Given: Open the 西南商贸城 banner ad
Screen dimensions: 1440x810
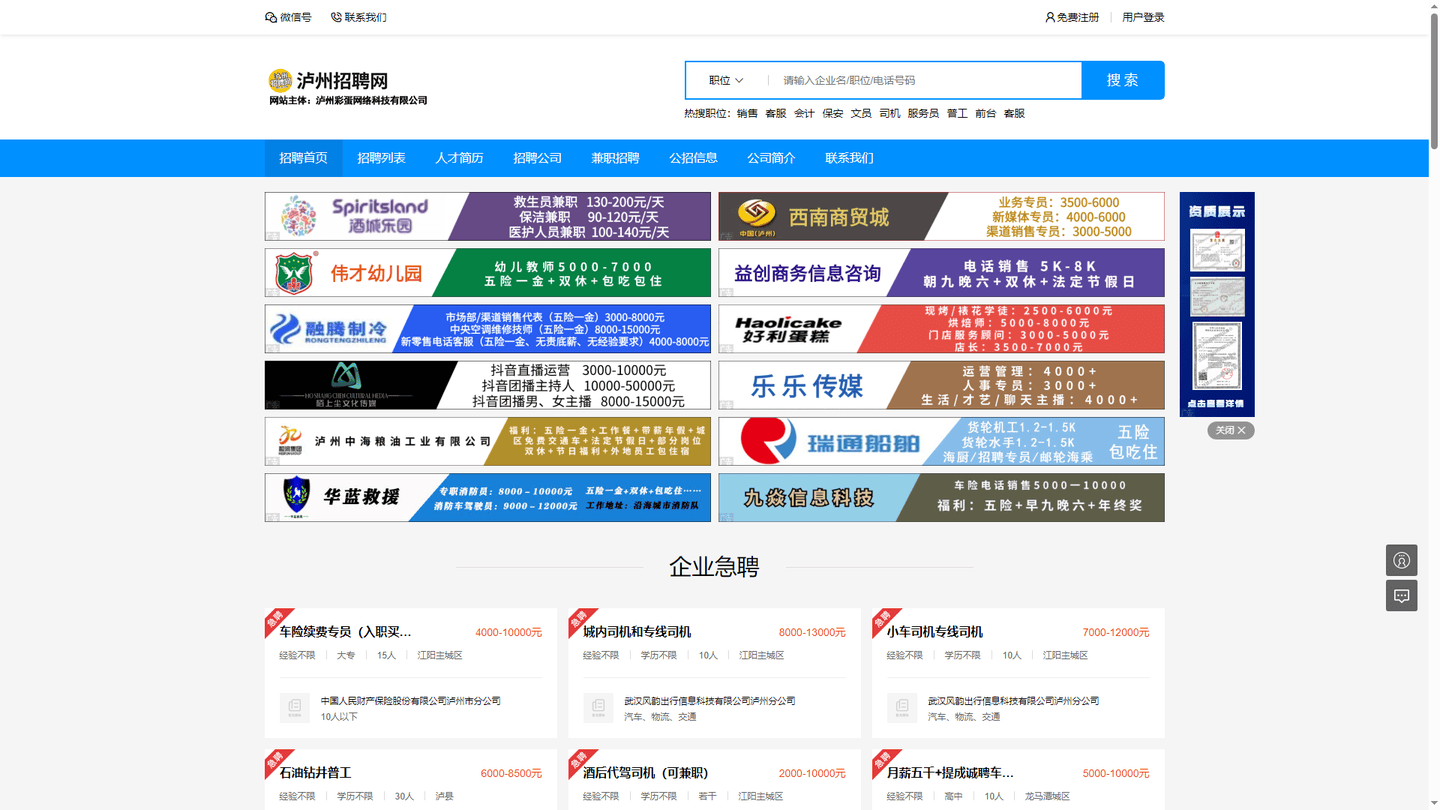Looking at the screenshot, I should click(x=941, y=217).
